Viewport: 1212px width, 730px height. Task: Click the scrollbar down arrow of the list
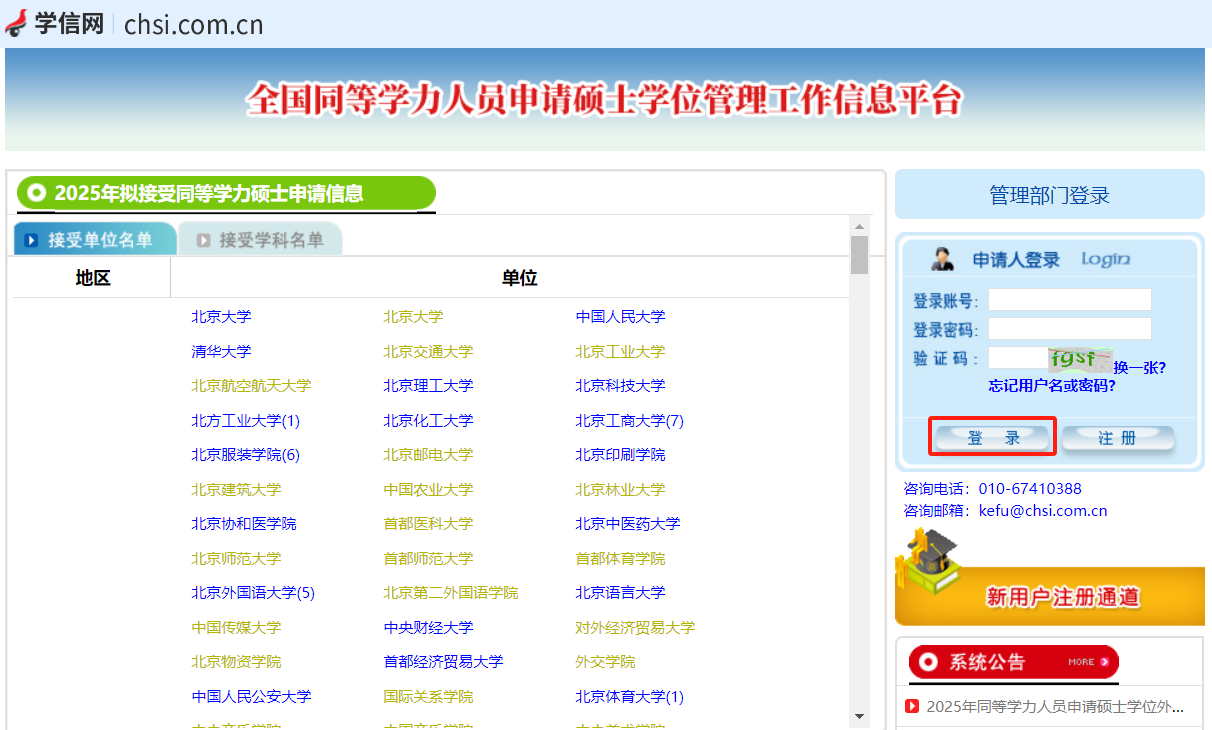[x=859, y=716]
